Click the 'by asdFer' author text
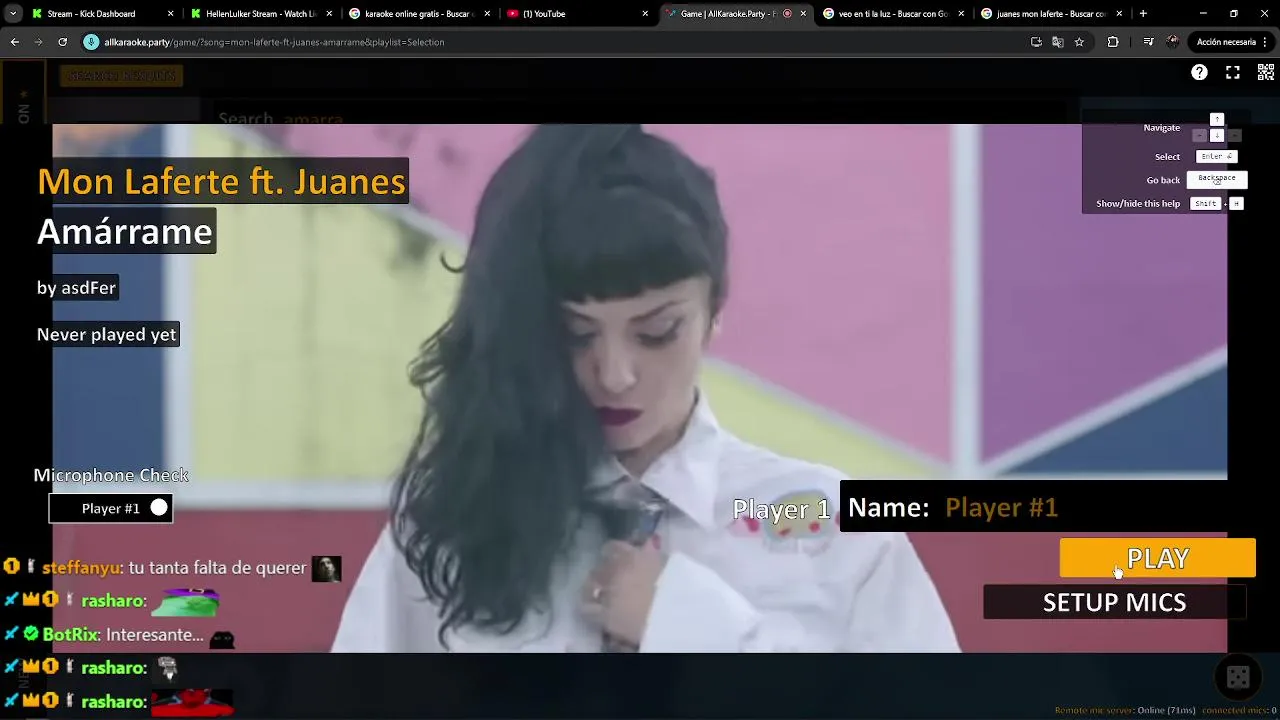Screen dimensions: 1280x720 76,288
